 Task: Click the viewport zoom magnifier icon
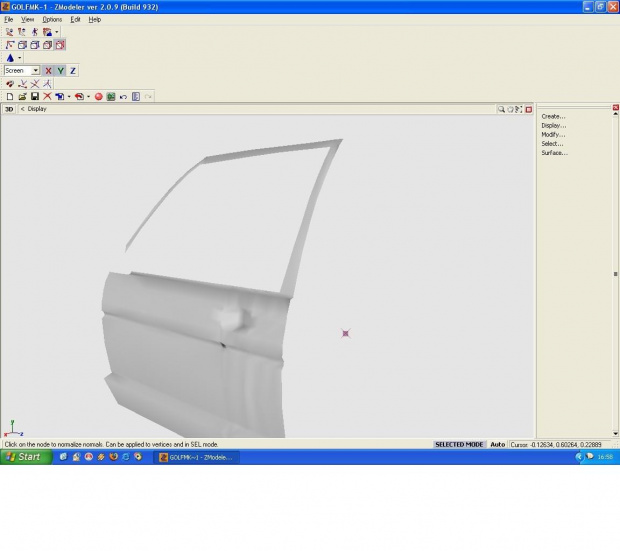(502, 109)
